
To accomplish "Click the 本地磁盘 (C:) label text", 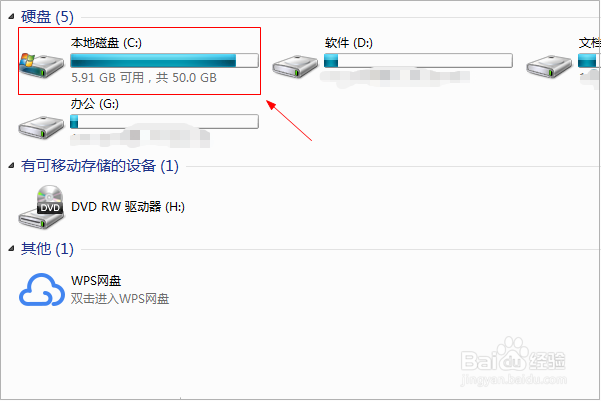I will [x=106, y=43].
